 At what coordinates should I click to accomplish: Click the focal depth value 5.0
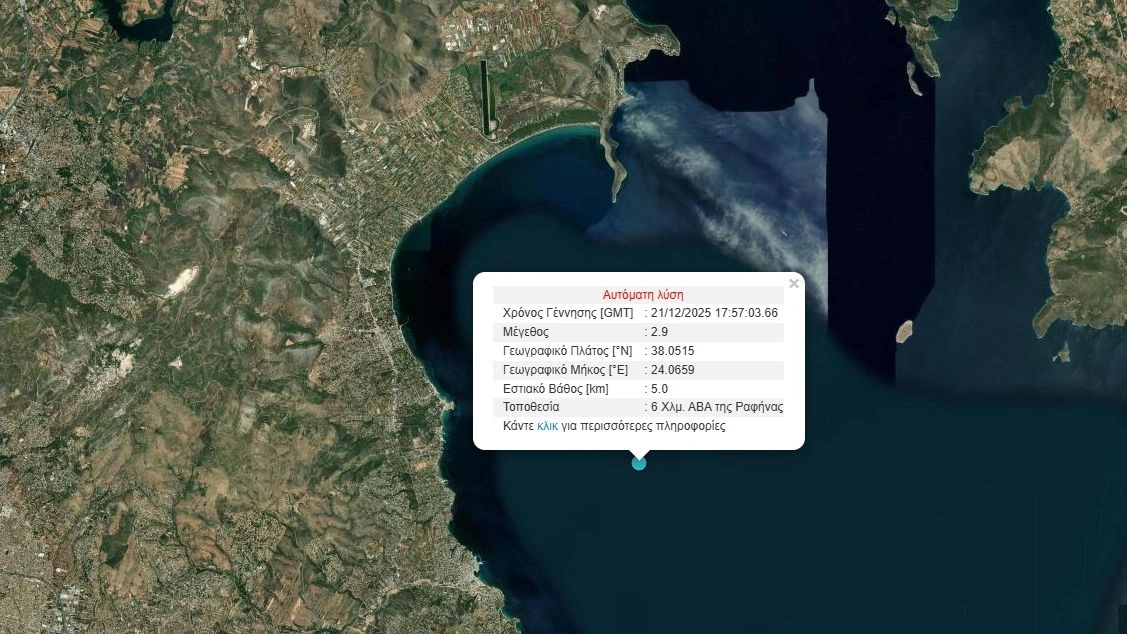point(659,389)
